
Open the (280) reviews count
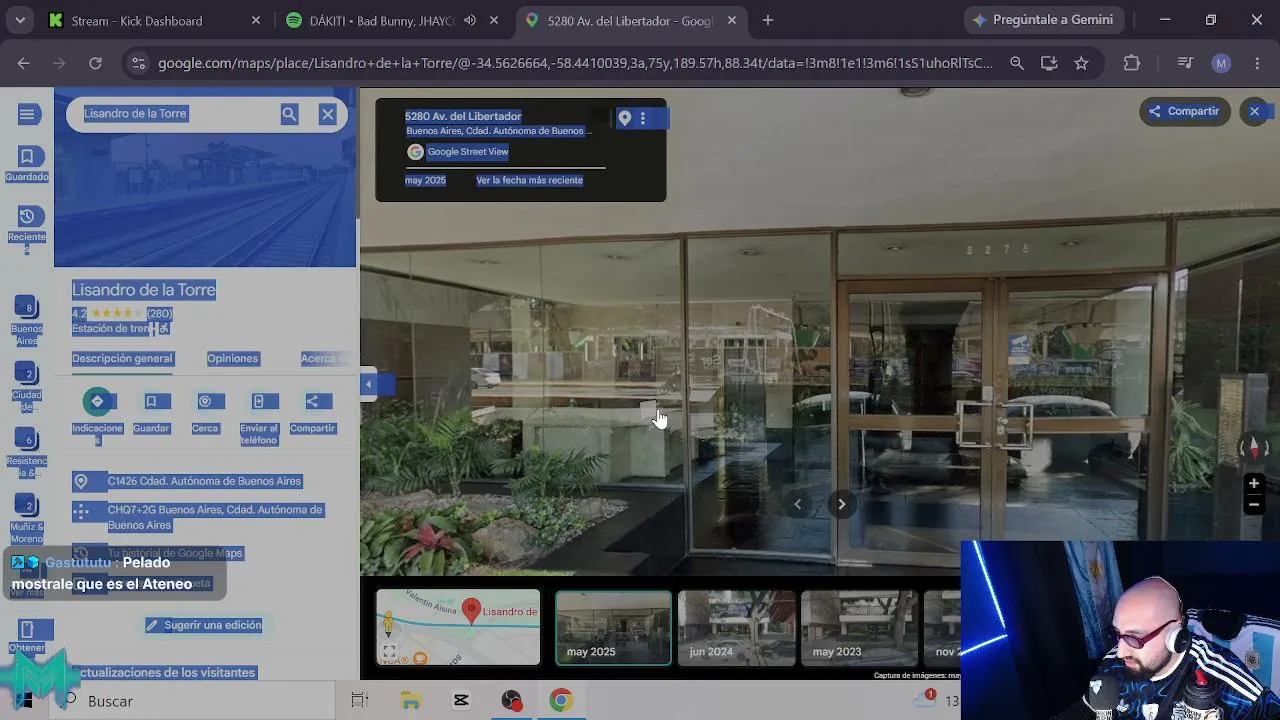tap(159, 314)
